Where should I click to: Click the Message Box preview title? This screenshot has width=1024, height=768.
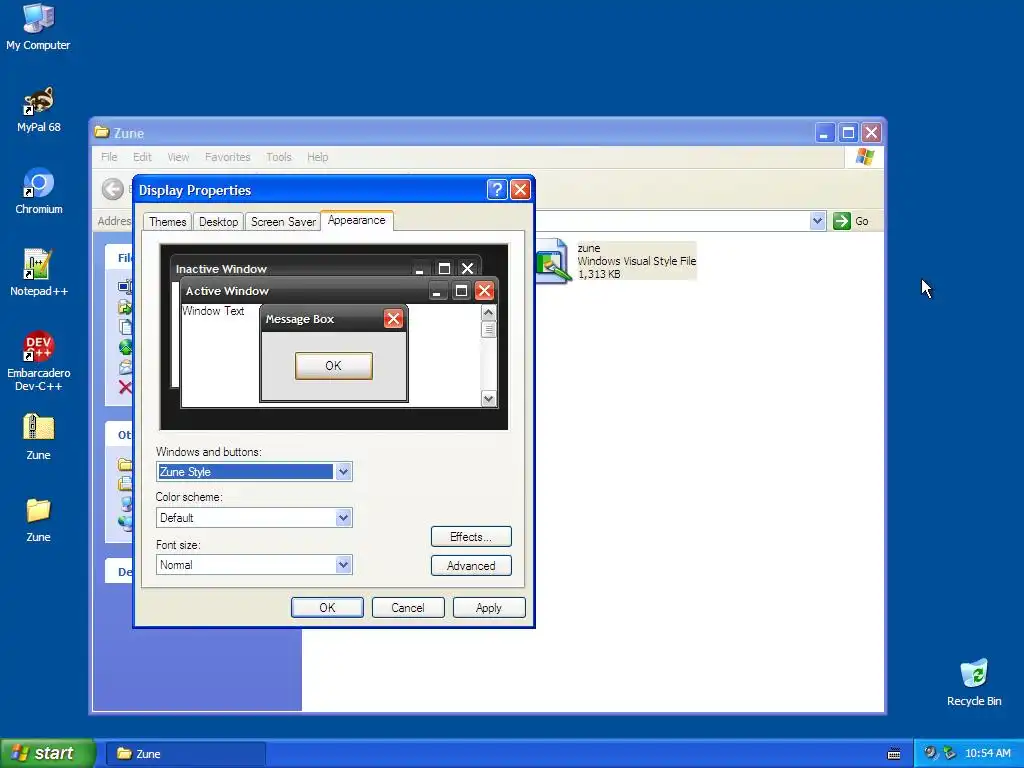coord(300,319)
